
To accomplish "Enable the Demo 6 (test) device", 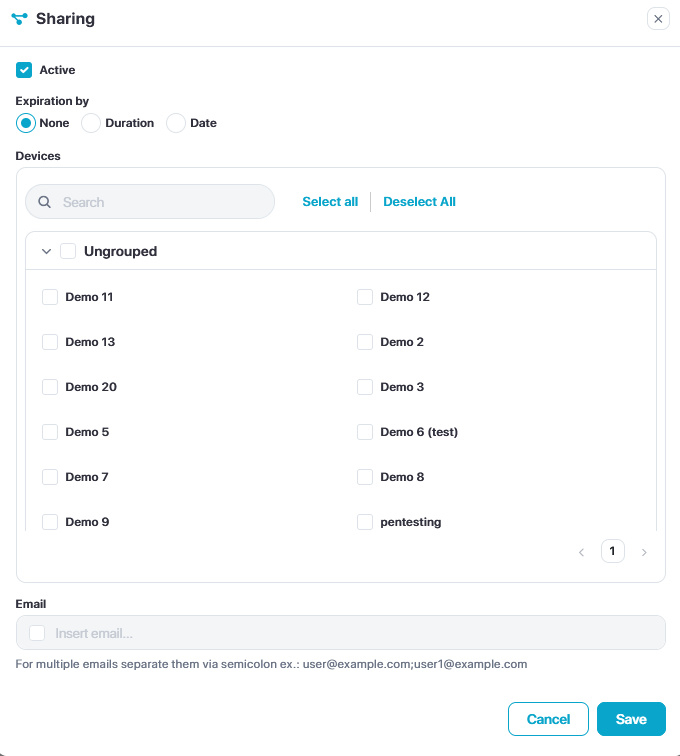I will coord(365,432).
